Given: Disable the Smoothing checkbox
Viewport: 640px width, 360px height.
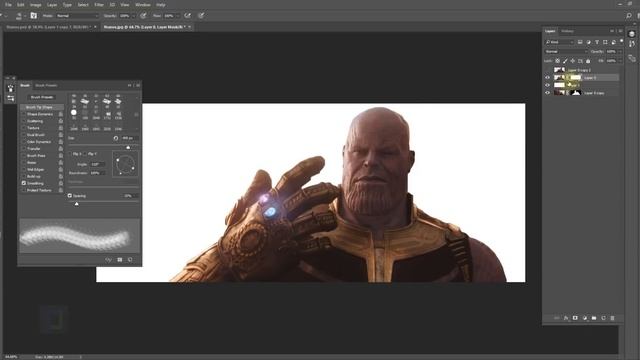Looking at the screenshot, I should pyautogui.click(x=24, y=183).
